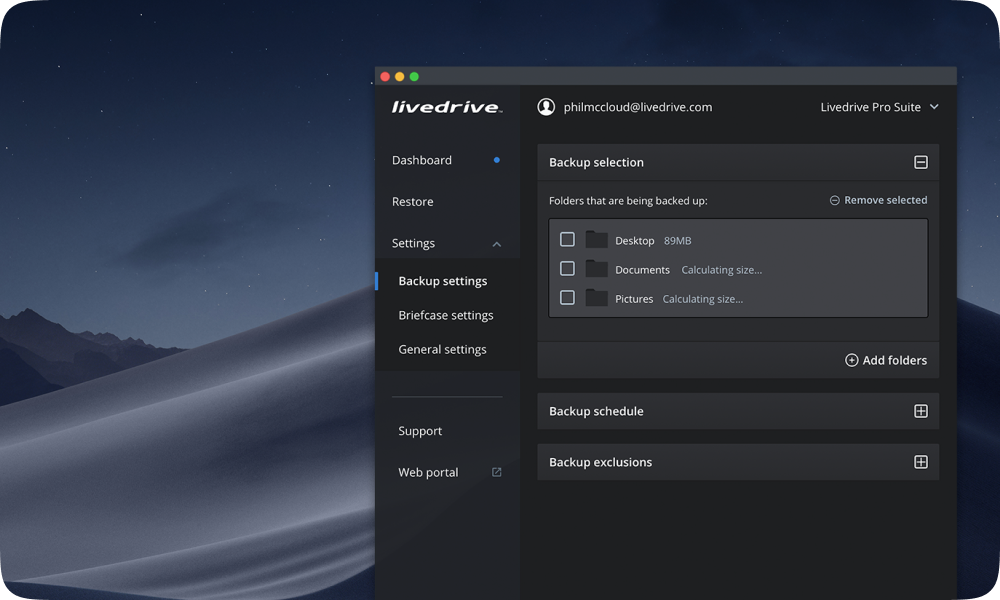Collapse the Backup selection panel

[x=920, y=162]
